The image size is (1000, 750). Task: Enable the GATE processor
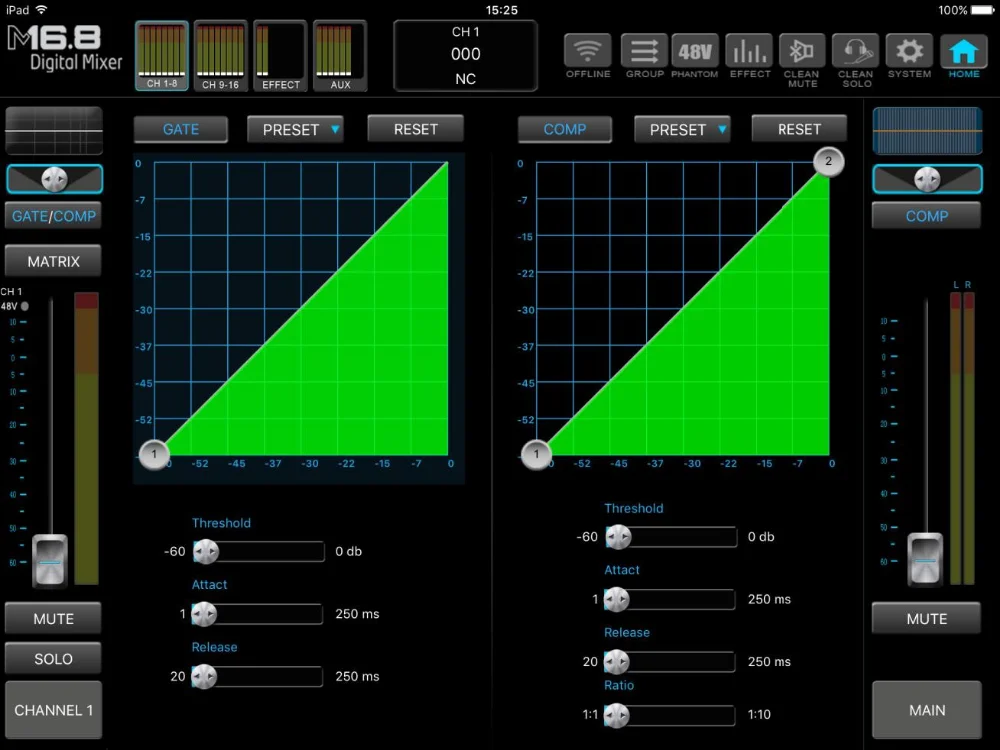tap(180, 129)
